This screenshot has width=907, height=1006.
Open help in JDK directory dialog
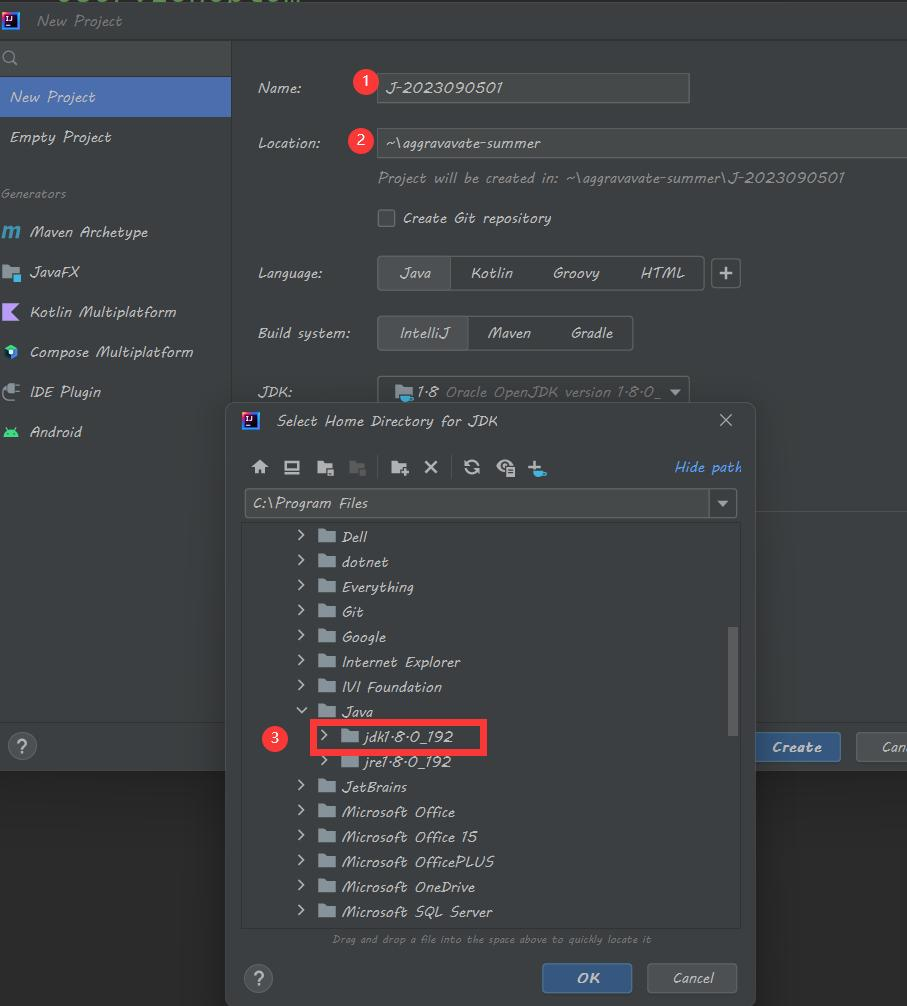259,978
